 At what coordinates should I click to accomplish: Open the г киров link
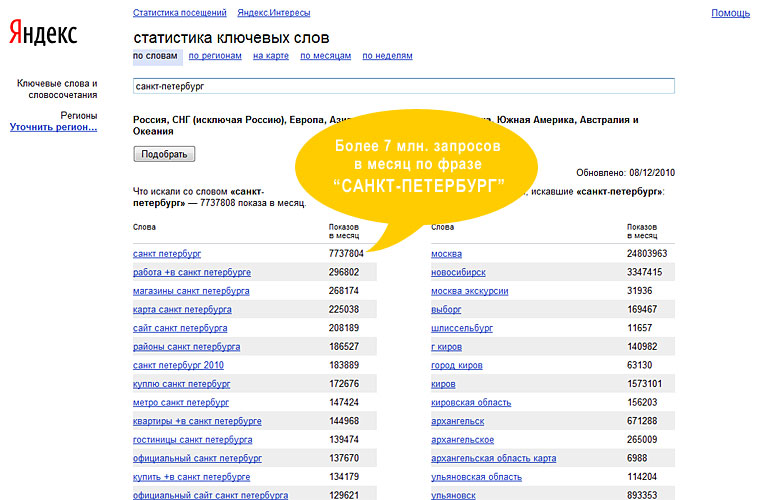point(446,347)
